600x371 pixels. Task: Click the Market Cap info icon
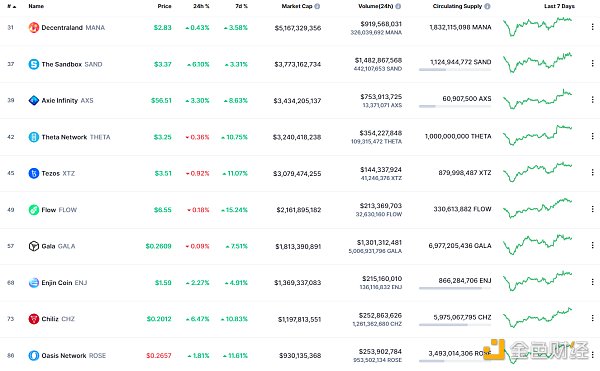tap(317, 6)
